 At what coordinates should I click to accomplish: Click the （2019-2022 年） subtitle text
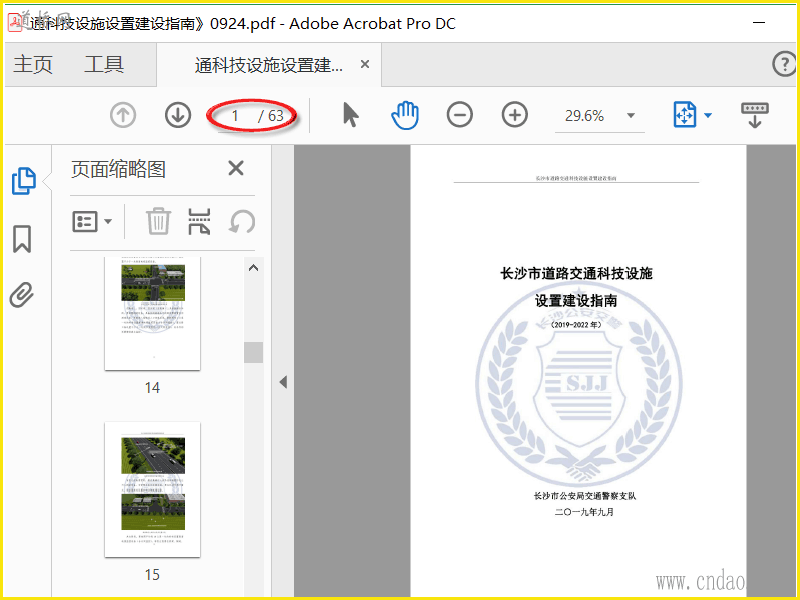point(577,324)
